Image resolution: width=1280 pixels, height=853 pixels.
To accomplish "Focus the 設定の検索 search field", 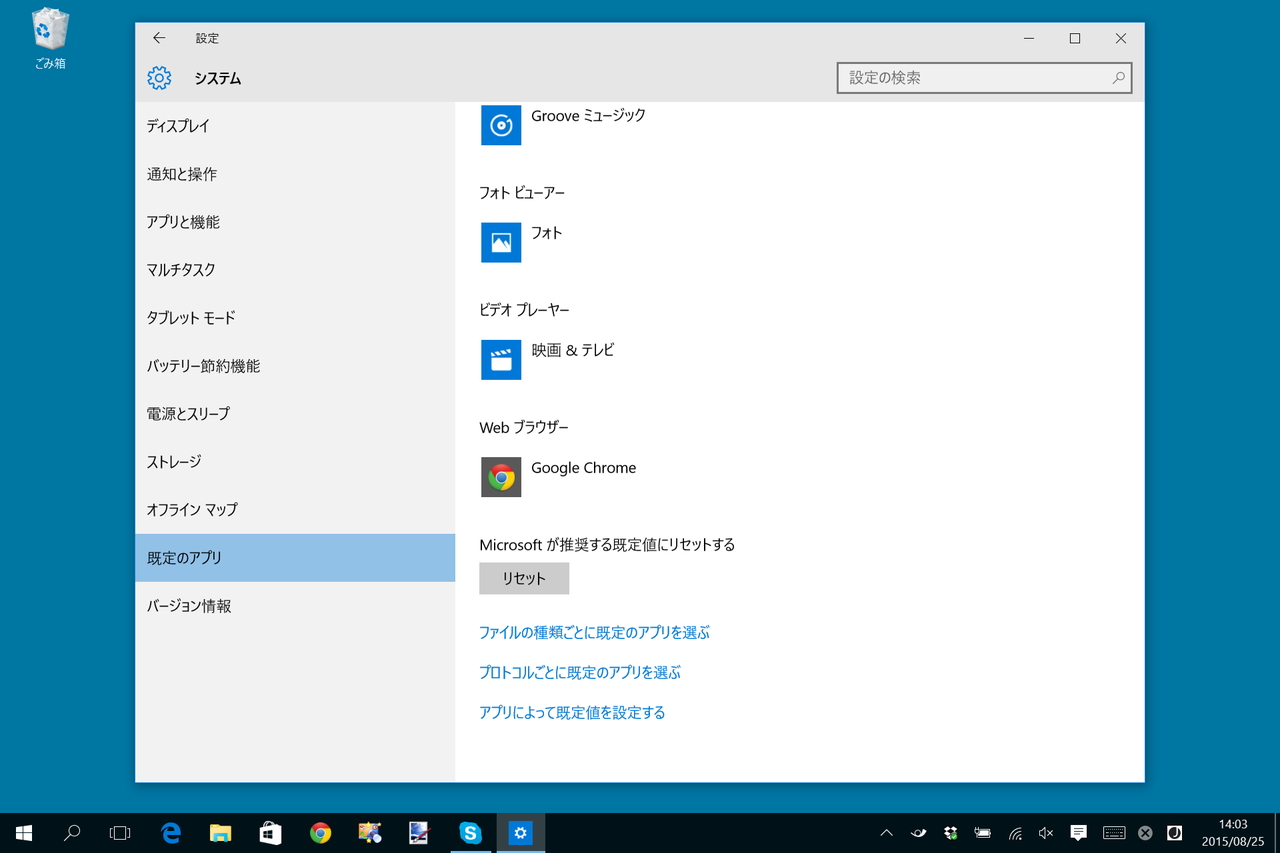I will (984, 78).
